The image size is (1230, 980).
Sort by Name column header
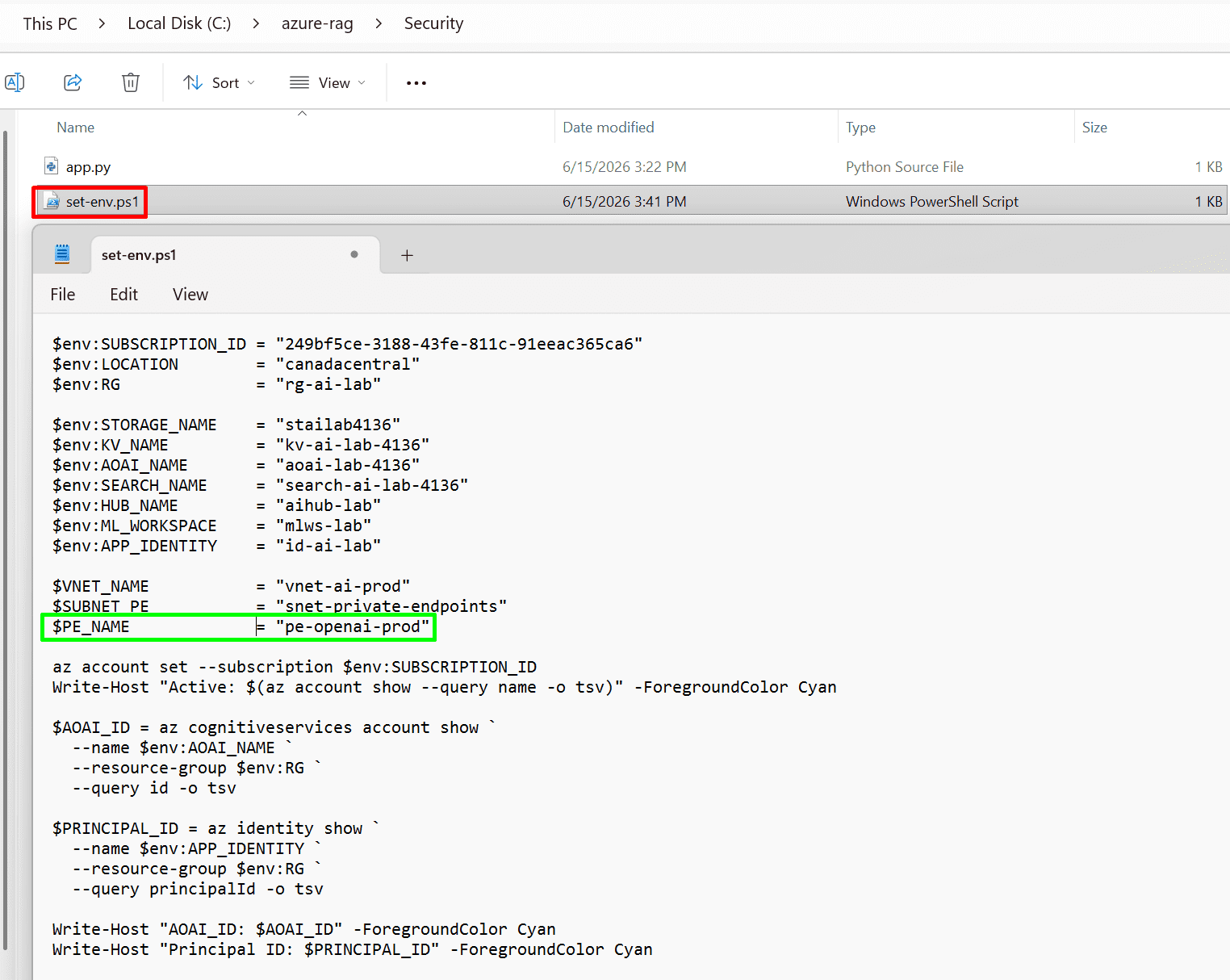[75, 128]
